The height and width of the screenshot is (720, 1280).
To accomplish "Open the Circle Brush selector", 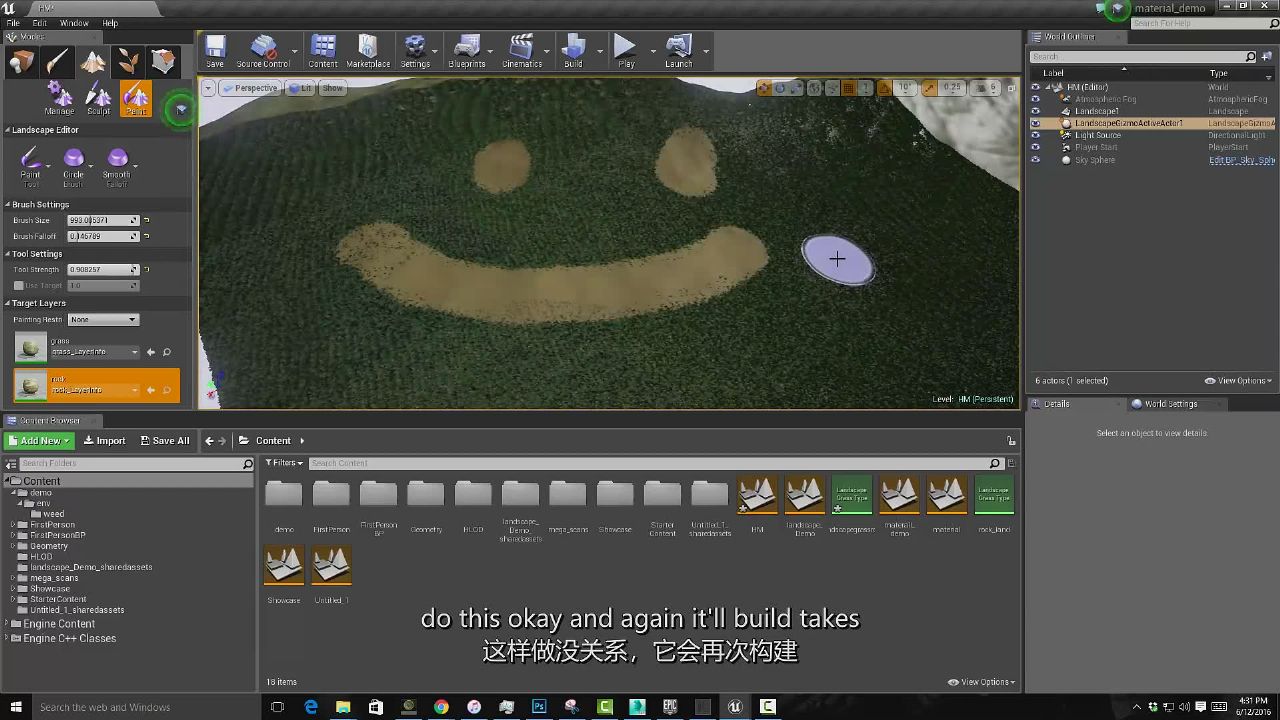I will (x=74, y=166).
